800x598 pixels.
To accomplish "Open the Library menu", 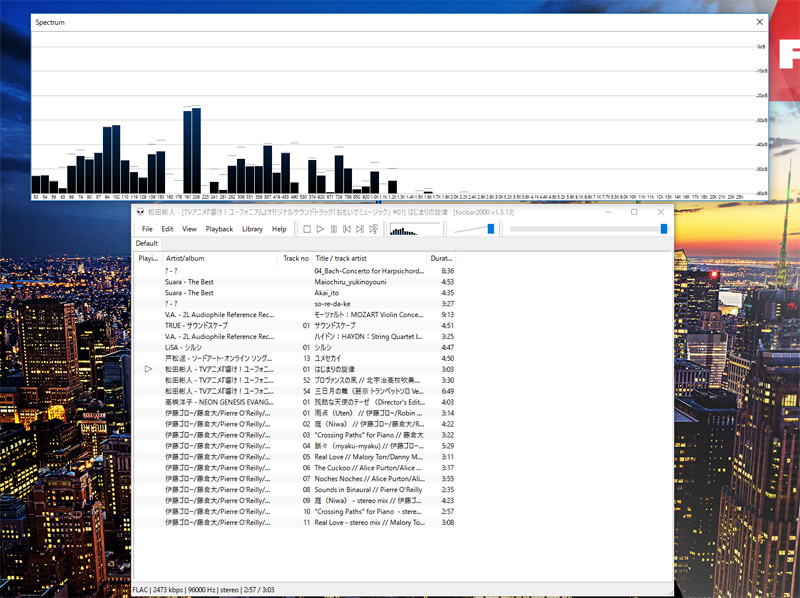I will (x=252, y=229).
